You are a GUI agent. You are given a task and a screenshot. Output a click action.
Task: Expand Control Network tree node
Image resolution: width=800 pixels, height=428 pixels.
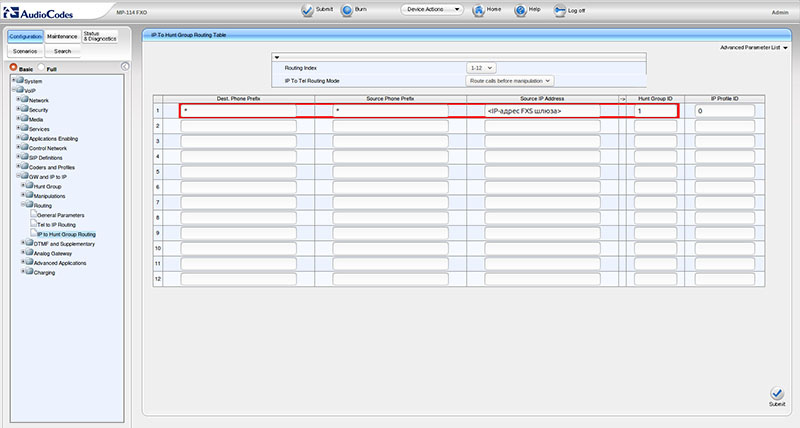pos(18,147)
